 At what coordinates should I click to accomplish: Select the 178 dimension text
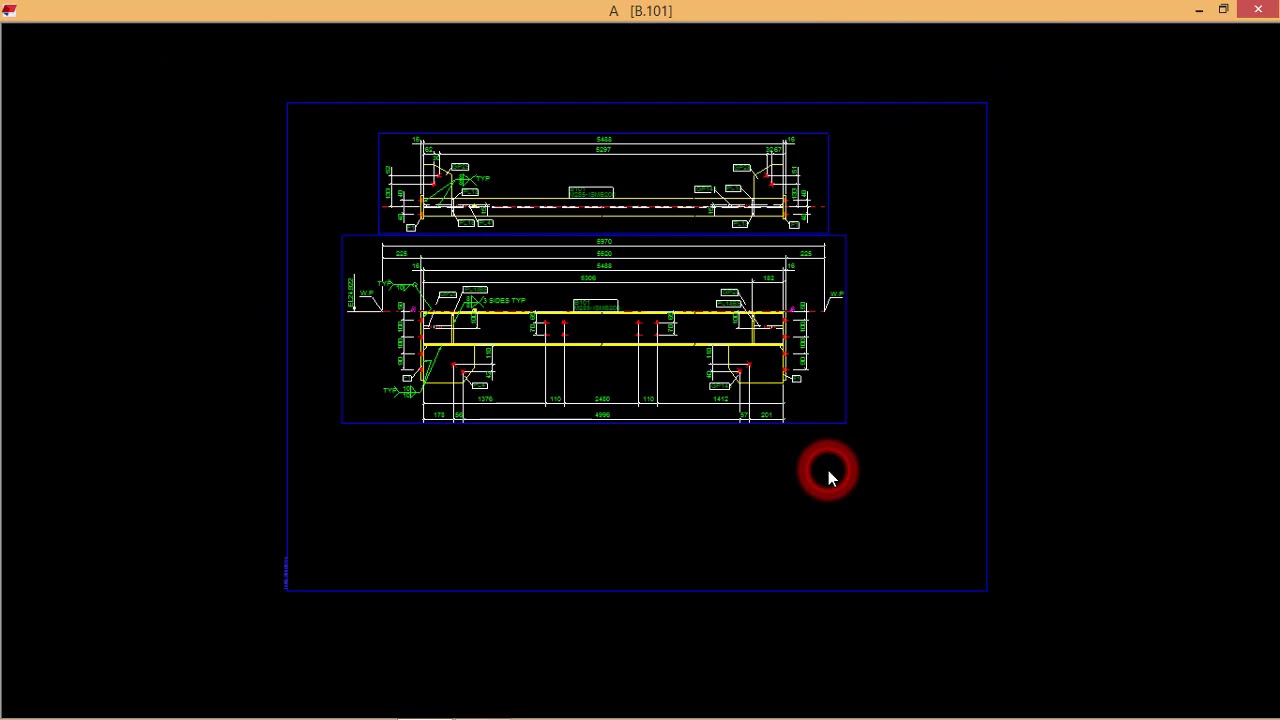coord(439,414)
